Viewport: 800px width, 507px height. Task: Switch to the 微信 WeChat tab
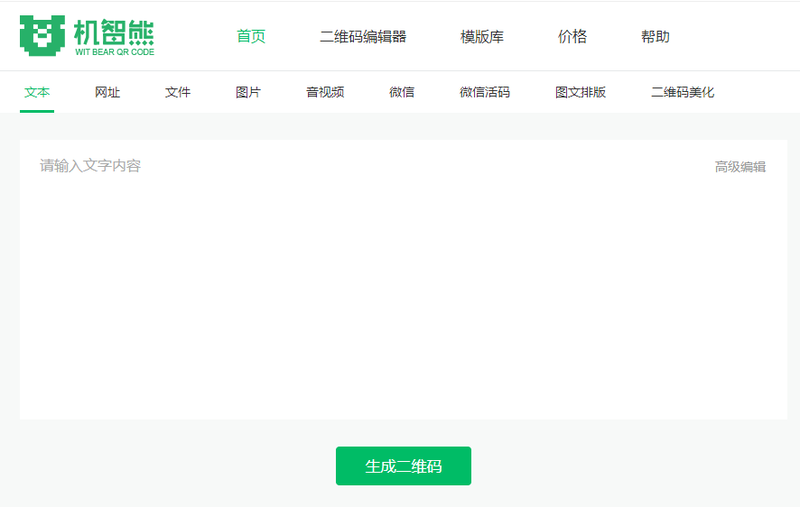pos(402,92)
